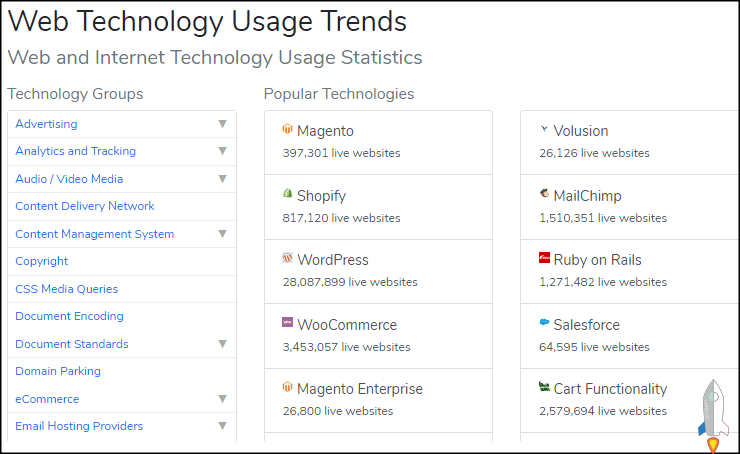740x454 pixels.
Task: Expand the eCommerce group arrow
Action: (x=222, y=398)
